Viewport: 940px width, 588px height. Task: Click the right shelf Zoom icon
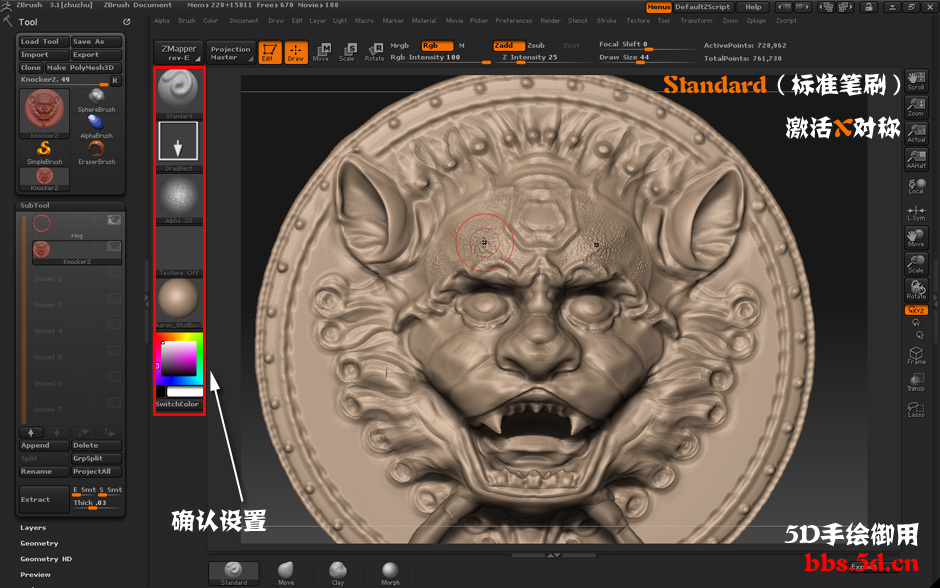tap(916, 107)
